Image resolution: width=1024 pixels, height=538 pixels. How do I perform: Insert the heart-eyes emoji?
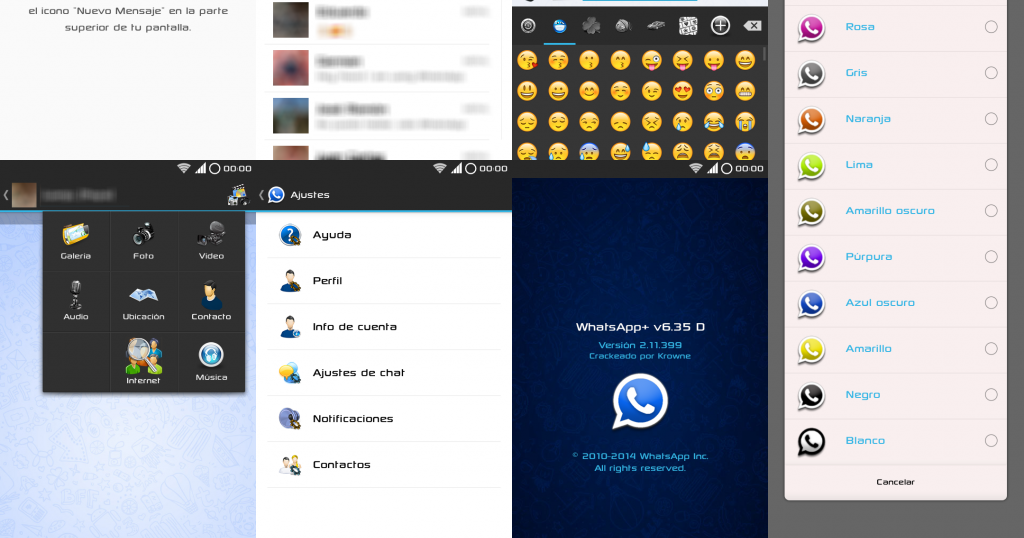tap(682, 91)
